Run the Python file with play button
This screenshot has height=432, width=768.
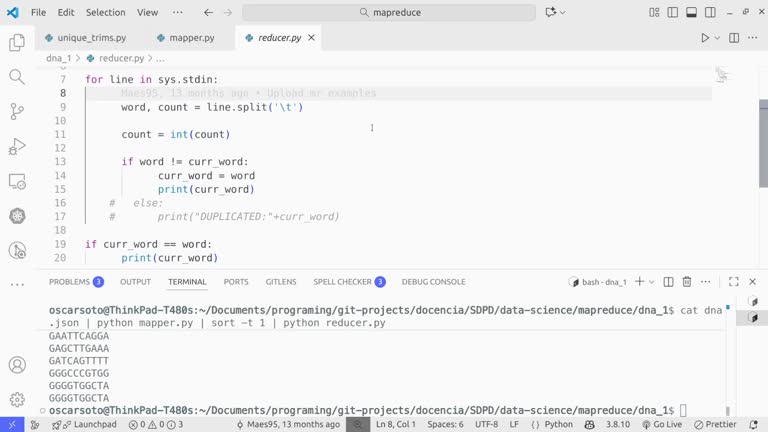coord(705,38)
